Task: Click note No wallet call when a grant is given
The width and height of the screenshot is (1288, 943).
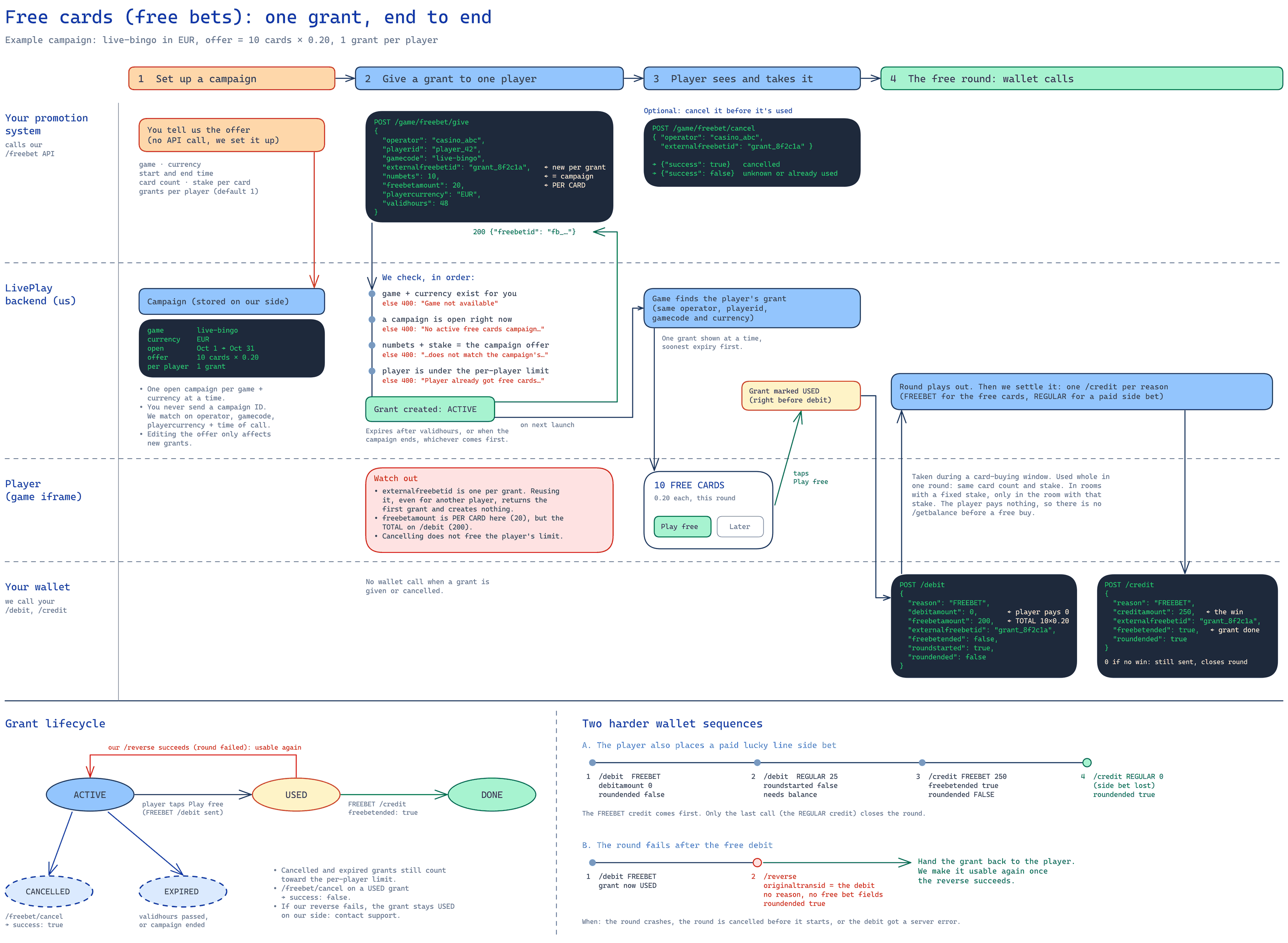Action: pyautogui.click(x=427, y=586)
